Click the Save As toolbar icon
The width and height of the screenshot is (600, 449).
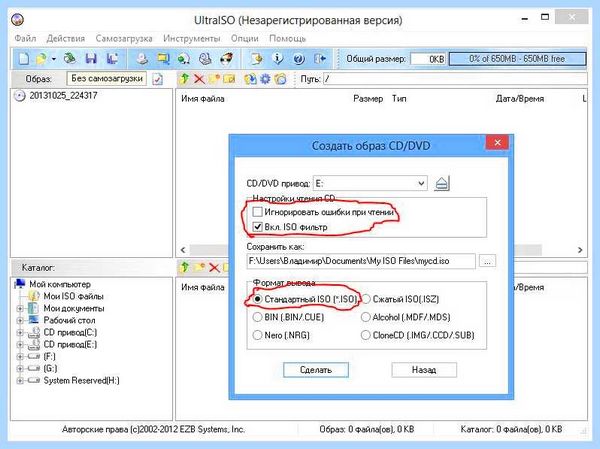pyautogui.click(x=112, y=59)
